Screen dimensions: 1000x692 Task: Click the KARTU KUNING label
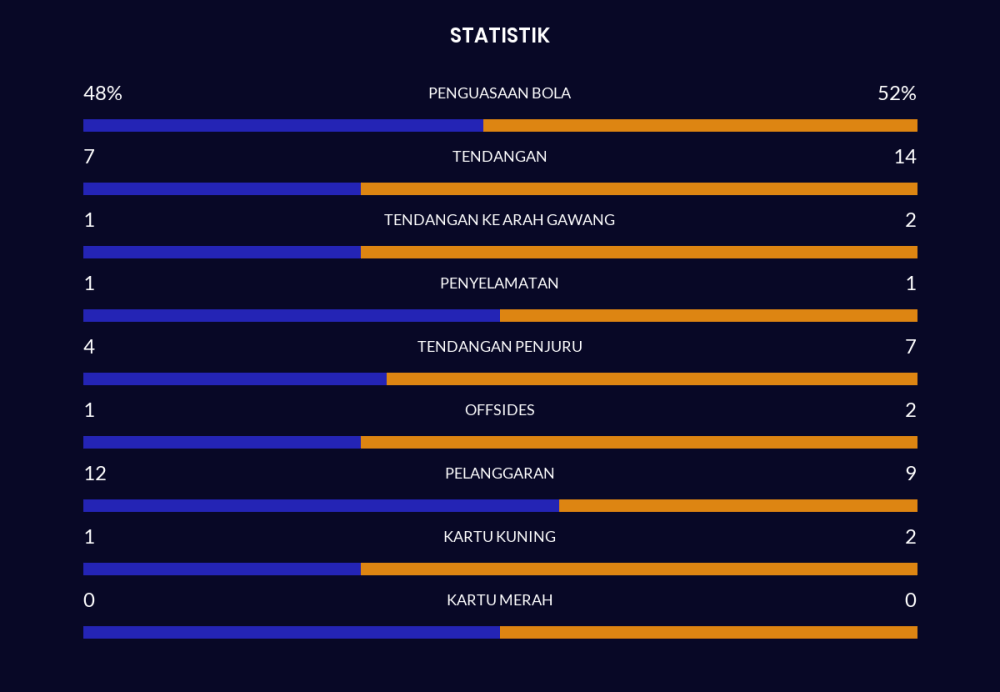tap(500, 537)
